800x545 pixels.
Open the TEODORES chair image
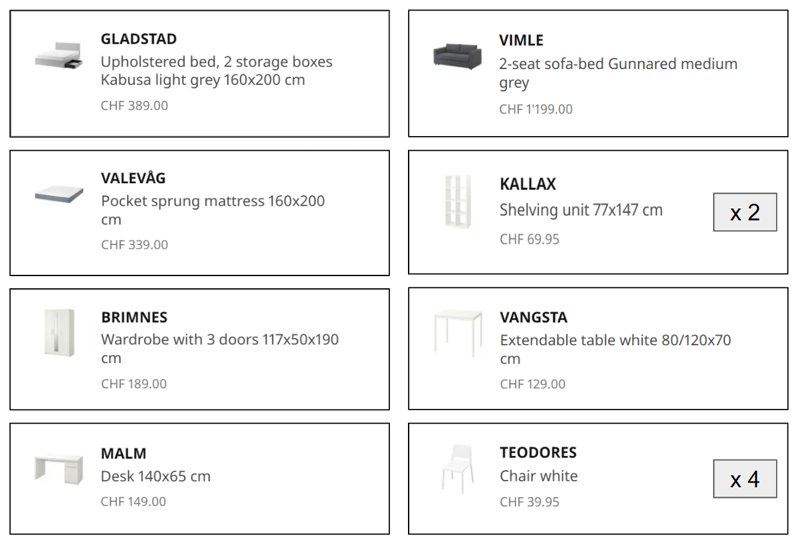pos(458,468)
